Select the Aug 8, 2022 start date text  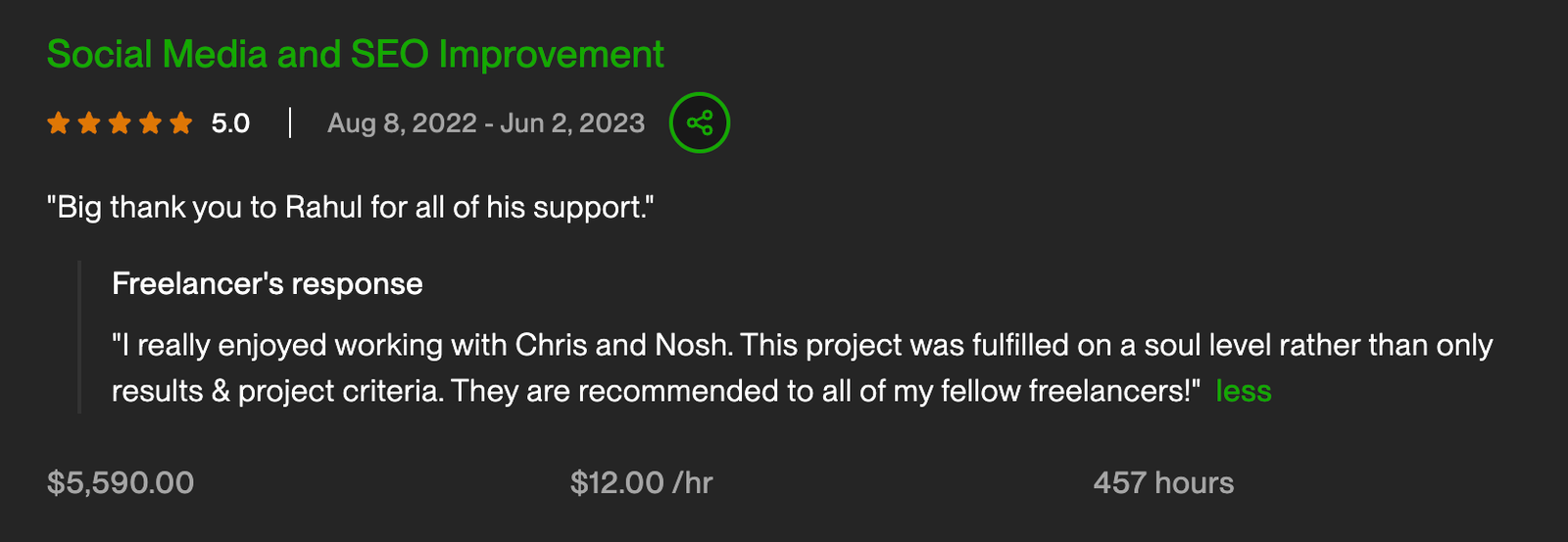tap(402, 123)
